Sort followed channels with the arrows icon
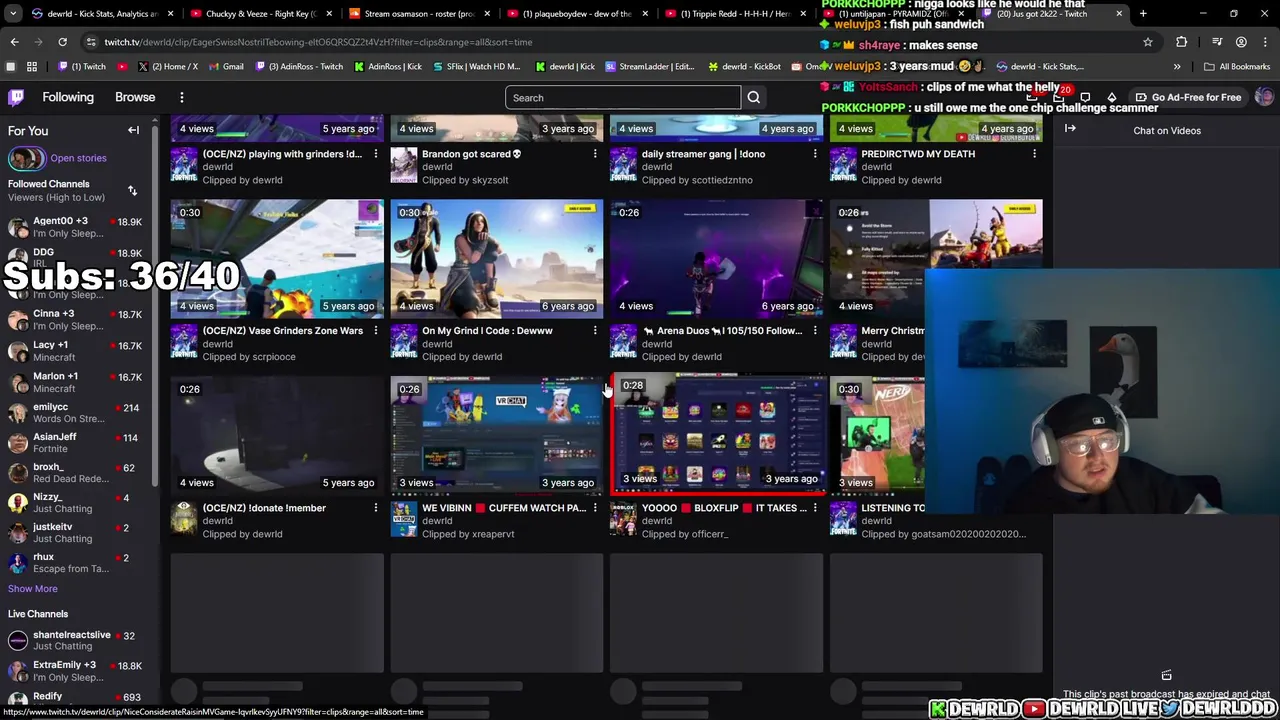 coord(132,190)
